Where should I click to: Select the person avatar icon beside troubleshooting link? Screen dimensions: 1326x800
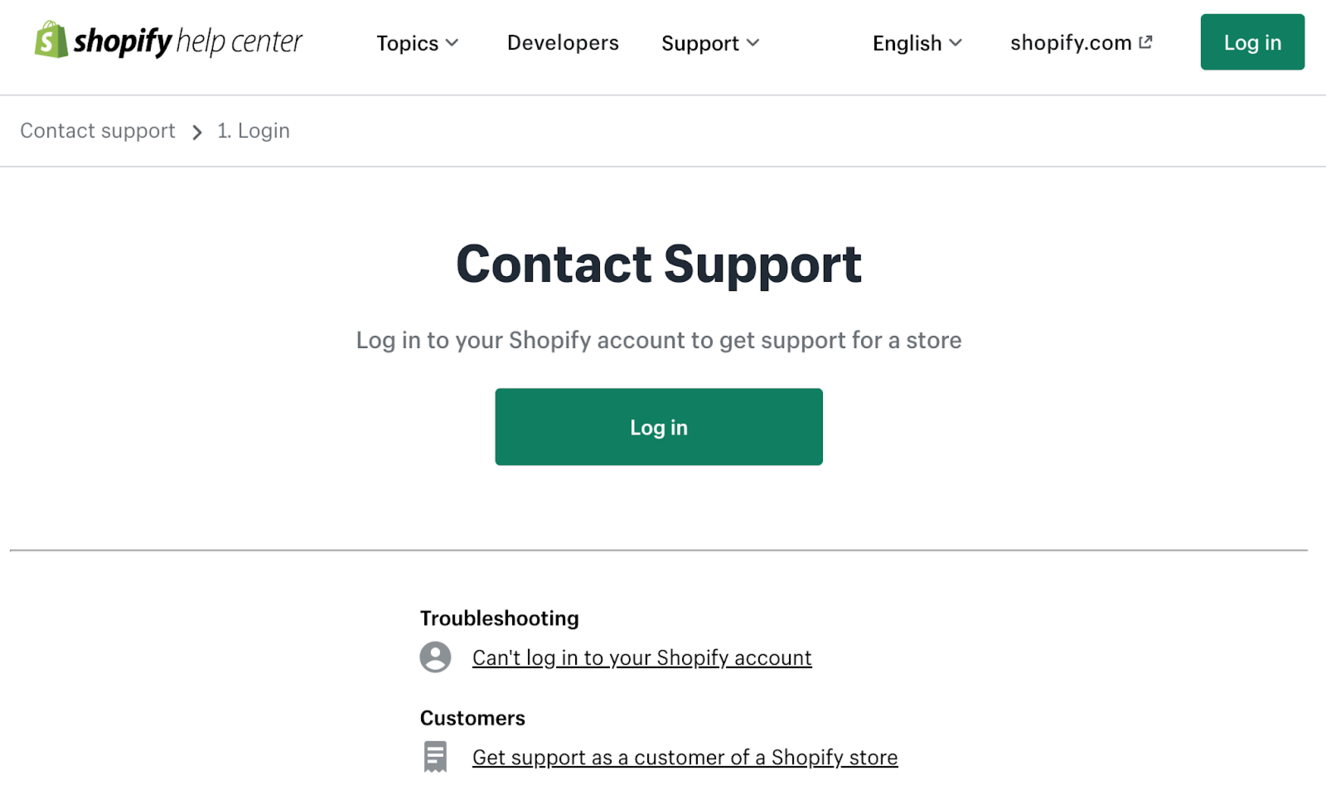coord(435,657)
